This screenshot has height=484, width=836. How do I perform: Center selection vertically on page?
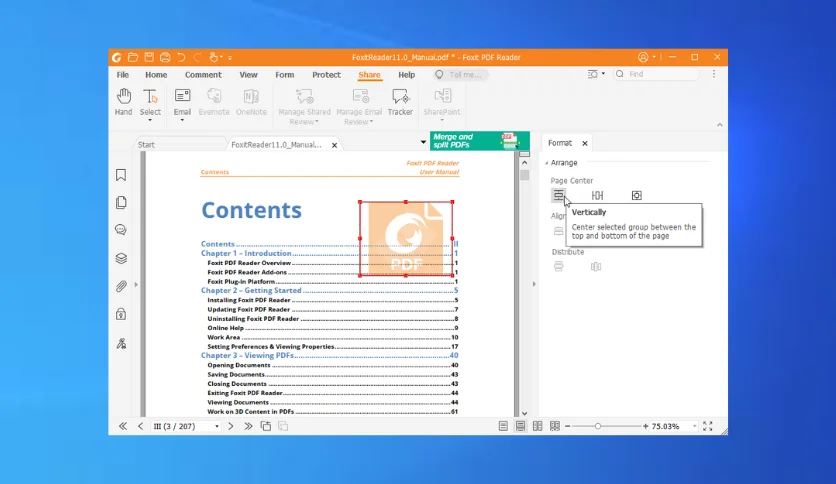(558, 195)
